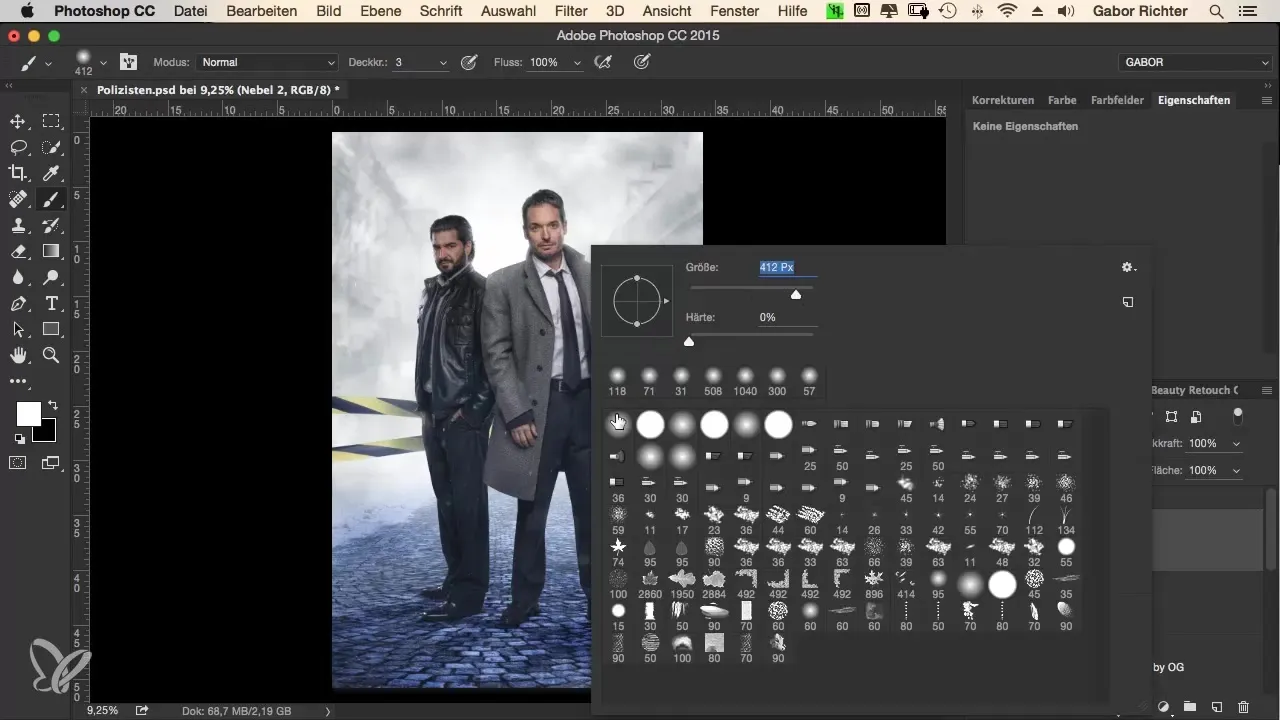Screen dimensions: 1280x720
Task: Select the 2860 brush preset thumbnail
Action: pos(650,584)
